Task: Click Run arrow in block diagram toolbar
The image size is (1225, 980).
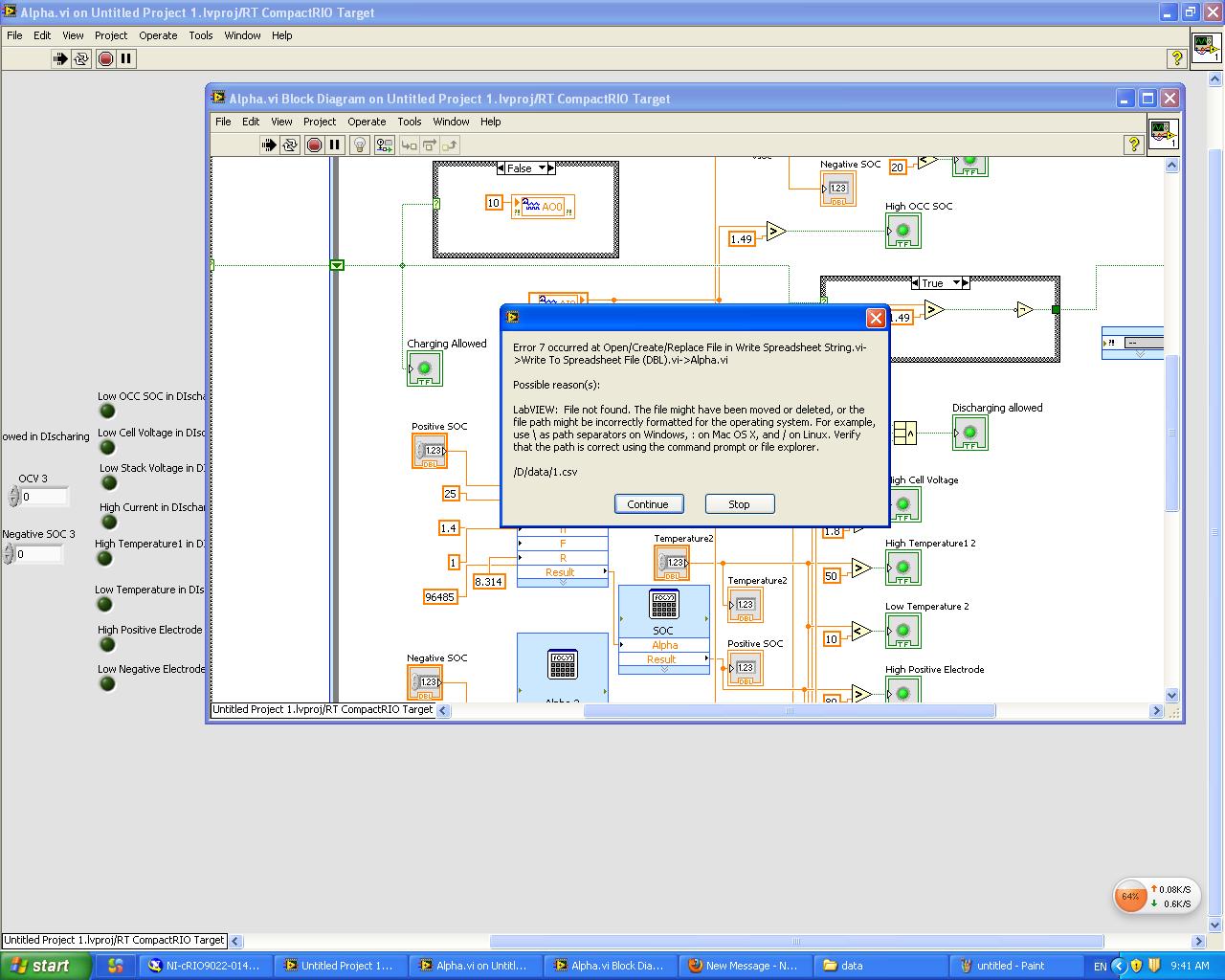Action: point(269,145)
